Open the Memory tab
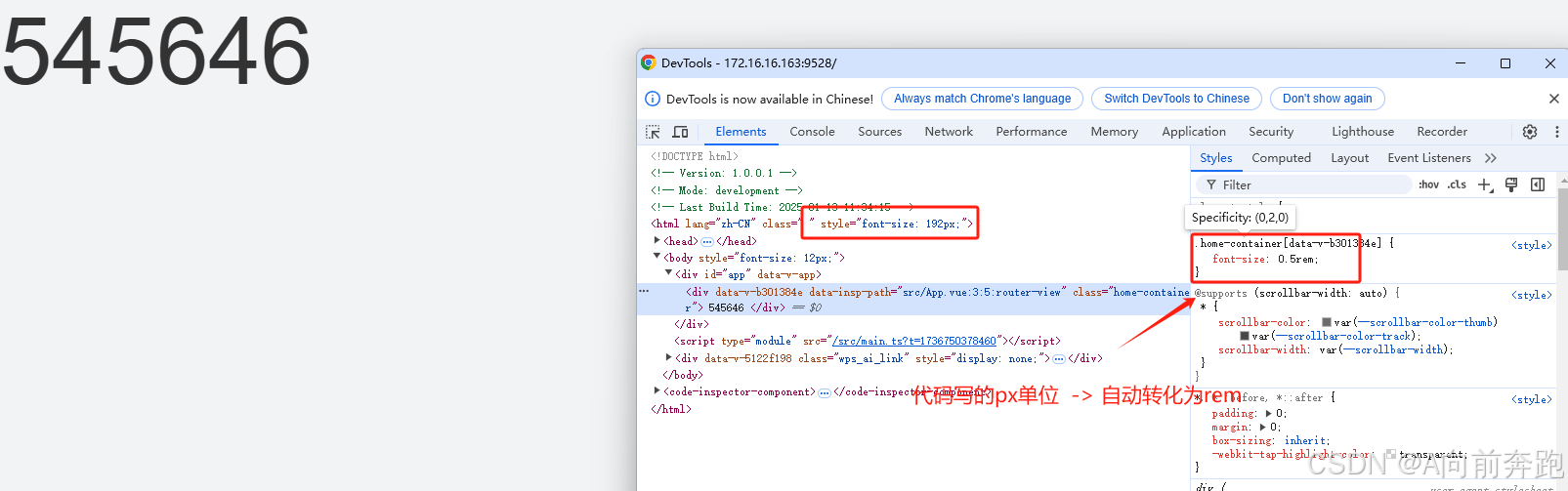 1115,132
